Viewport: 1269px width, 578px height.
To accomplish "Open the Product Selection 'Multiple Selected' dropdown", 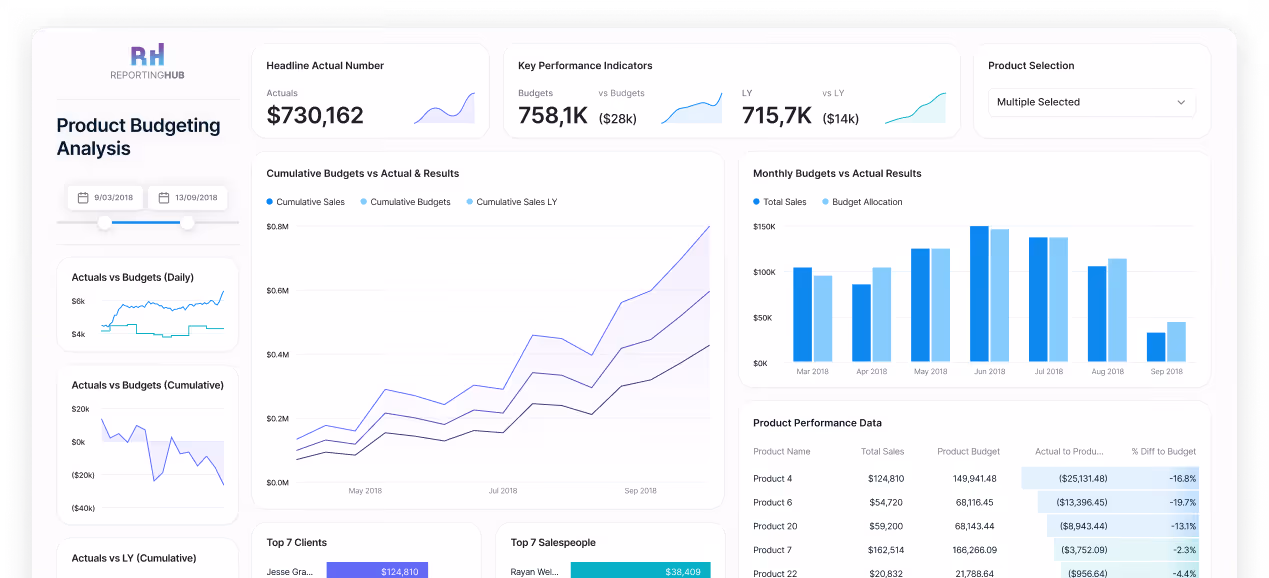I will click(x=1091, y=102).
